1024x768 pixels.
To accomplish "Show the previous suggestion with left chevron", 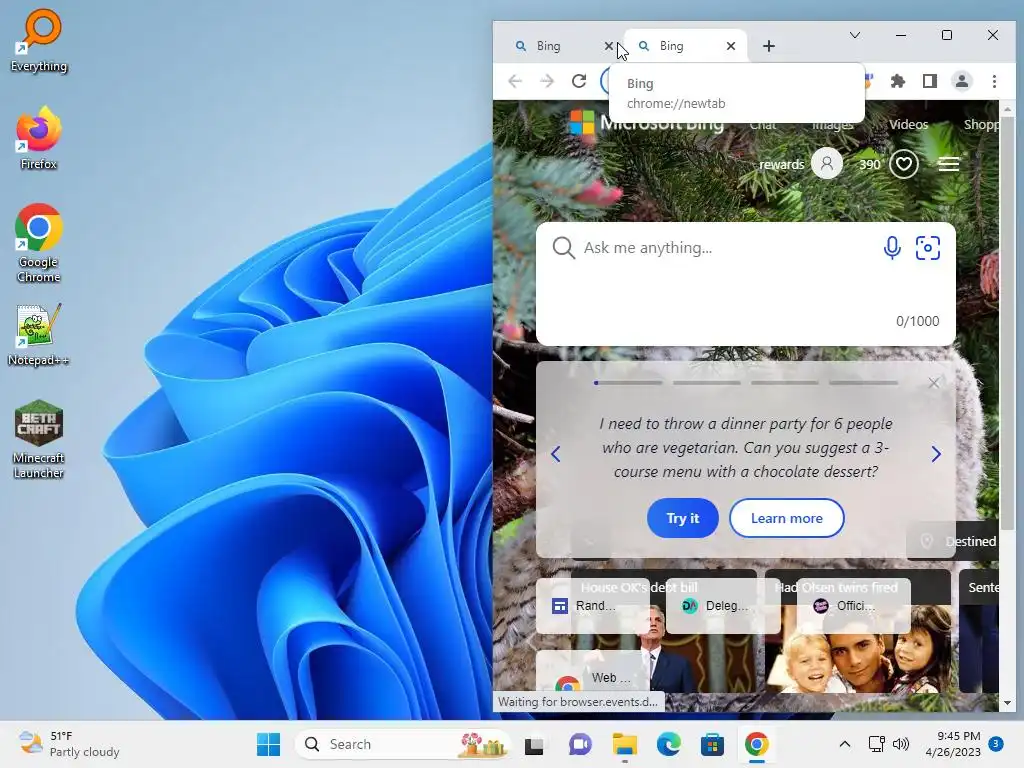I will (x=556, y=454).
